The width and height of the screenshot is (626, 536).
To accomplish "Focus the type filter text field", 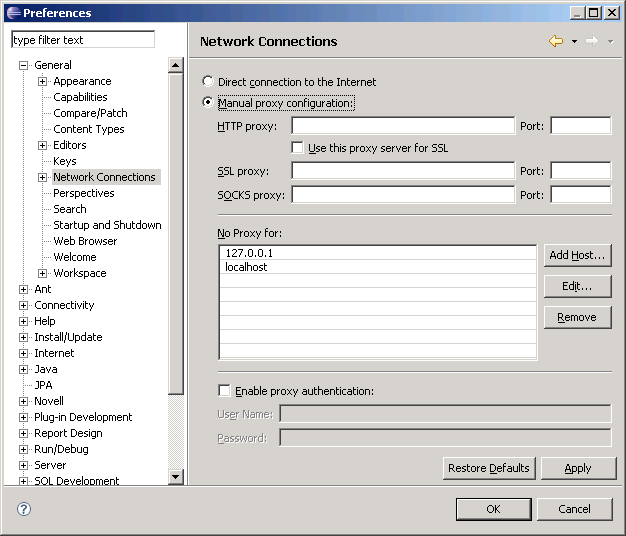I will click(x=83, y=40).
